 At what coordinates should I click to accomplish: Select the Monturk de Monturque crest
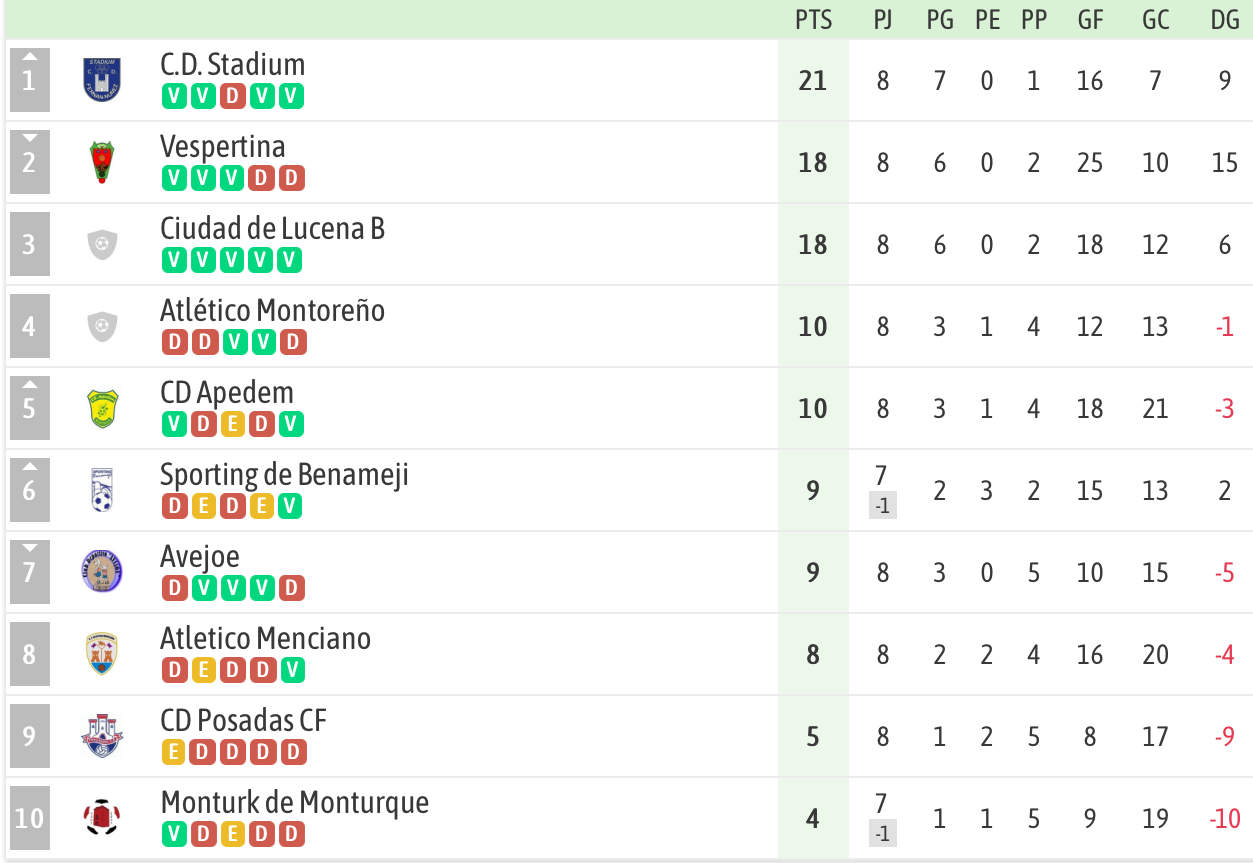[102, 818]
